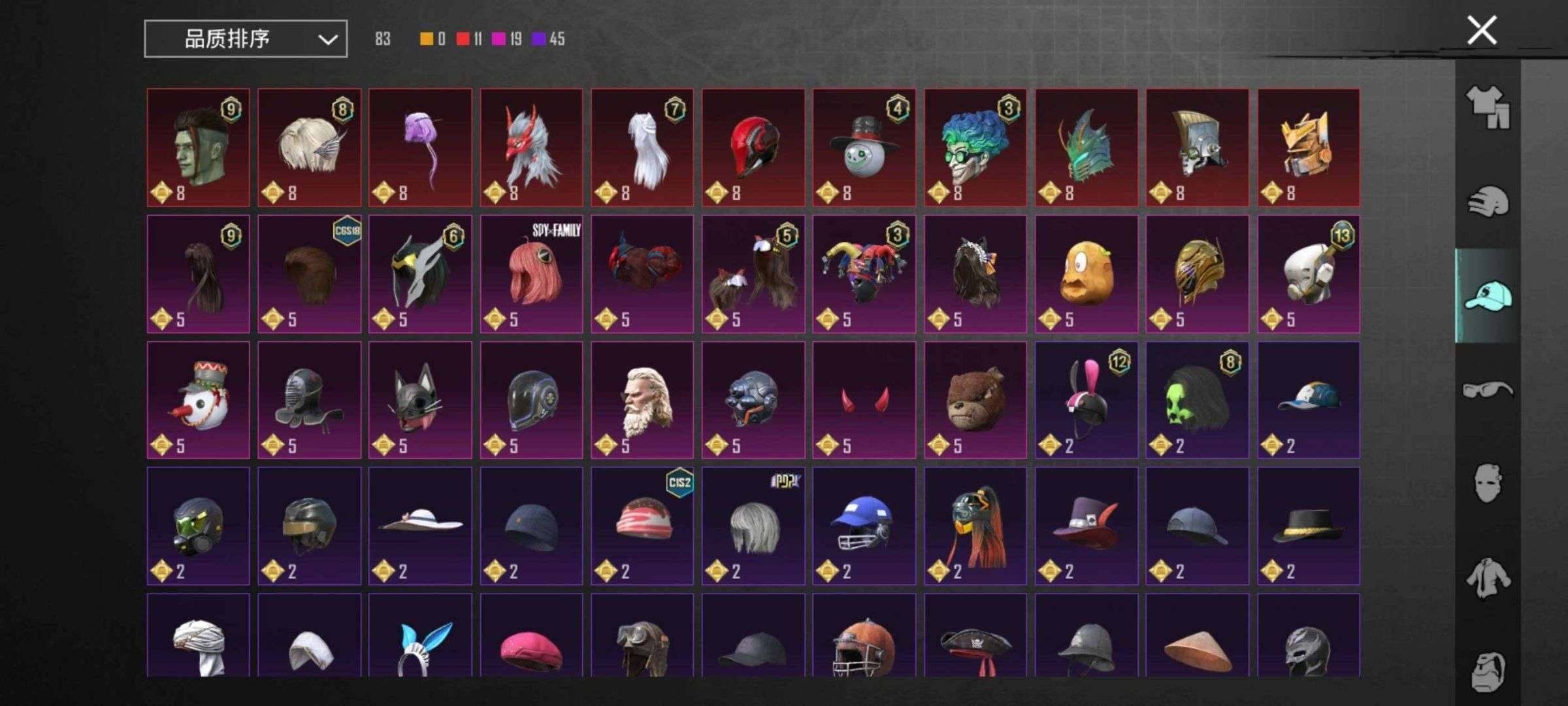
Task: Filter by magenta quality count 19
Action: pyautogui.click(x=507, y=39)
